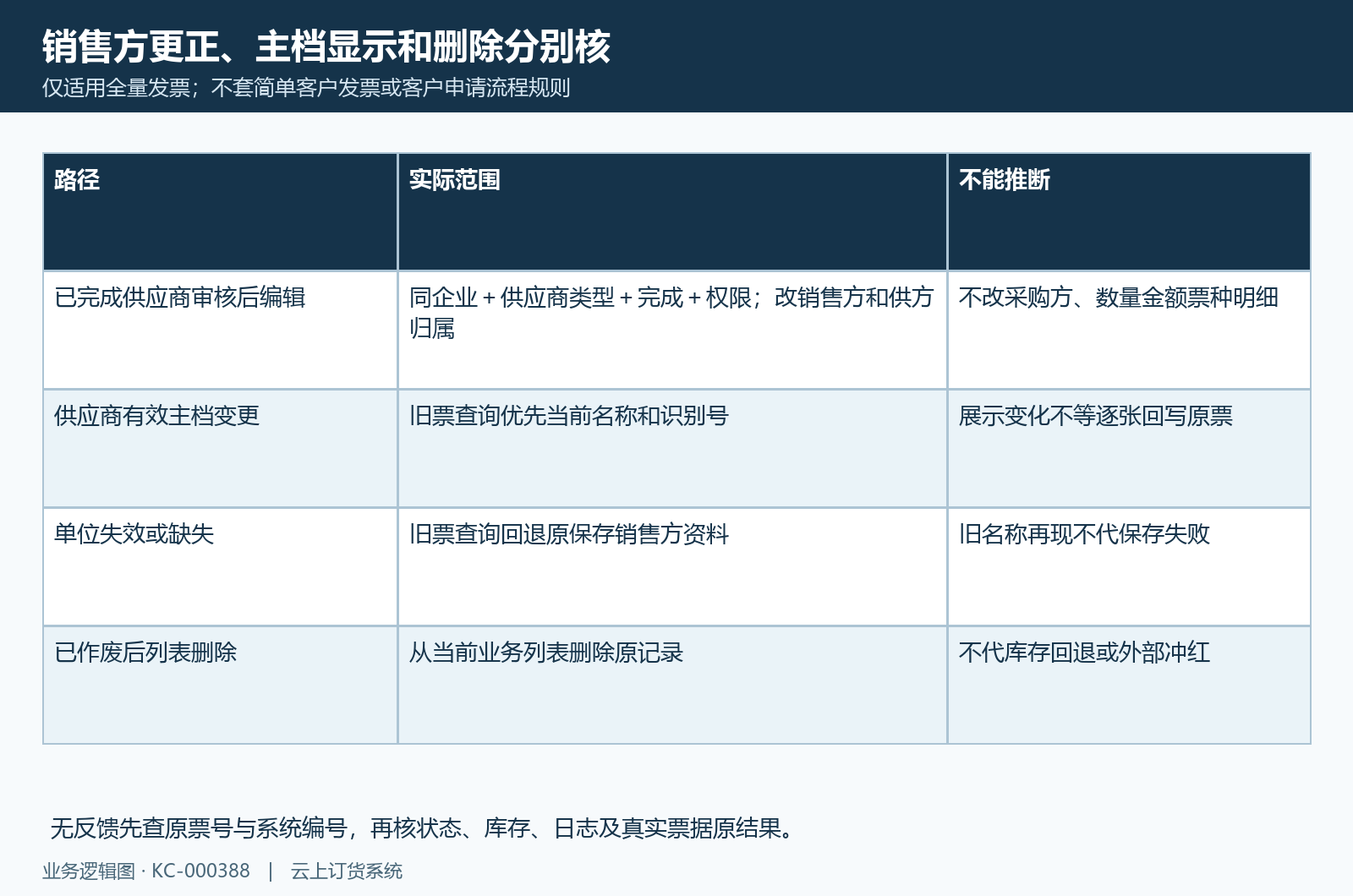Click the 实际范围 column header
This screenshot has width=1353, height=896.
click(672, 212)
